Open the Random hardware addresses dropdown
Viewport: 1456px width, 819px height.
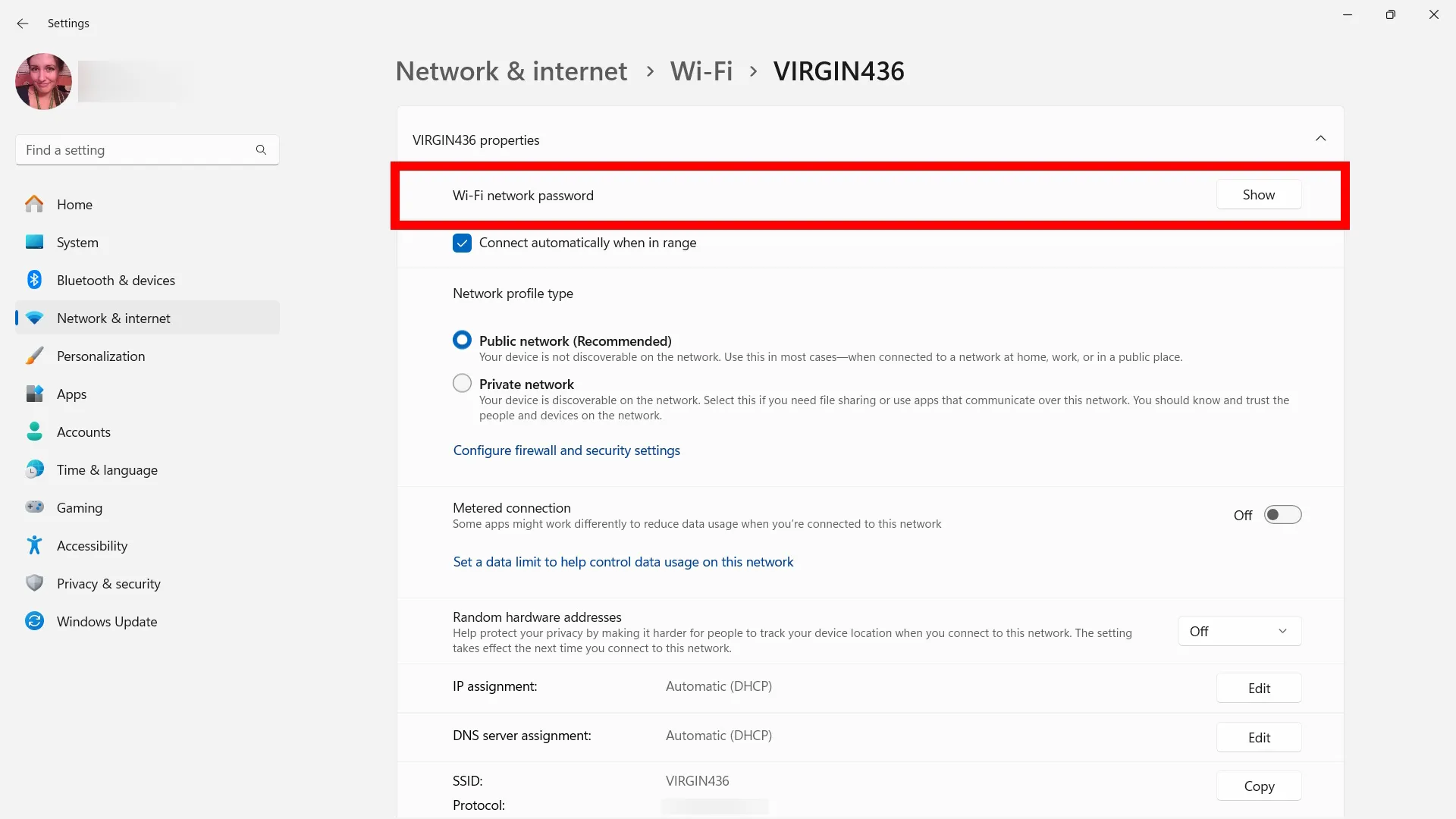[1238, 630]
